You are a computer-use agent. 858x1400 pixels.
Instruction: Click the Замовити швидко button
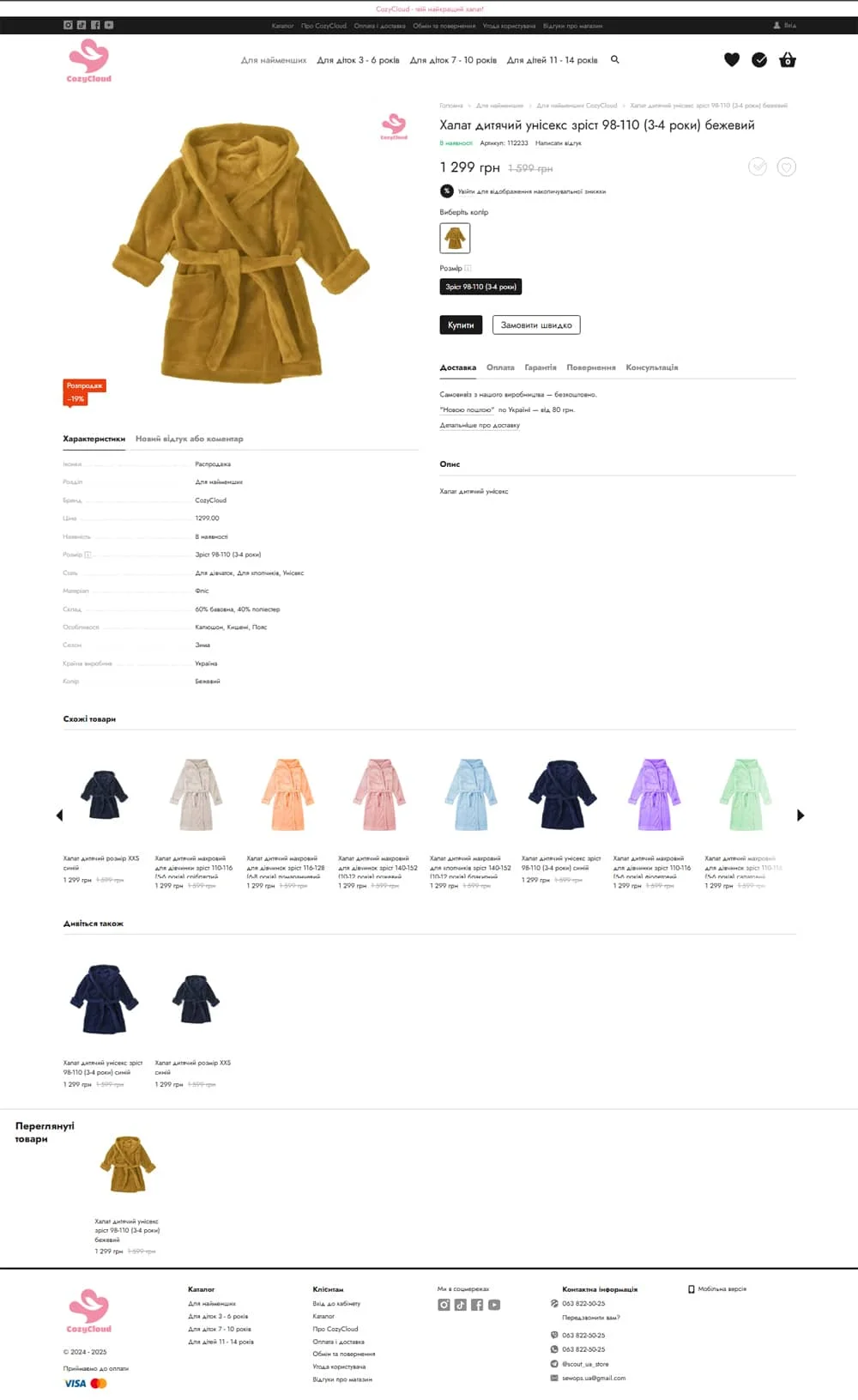pos(536,324)
